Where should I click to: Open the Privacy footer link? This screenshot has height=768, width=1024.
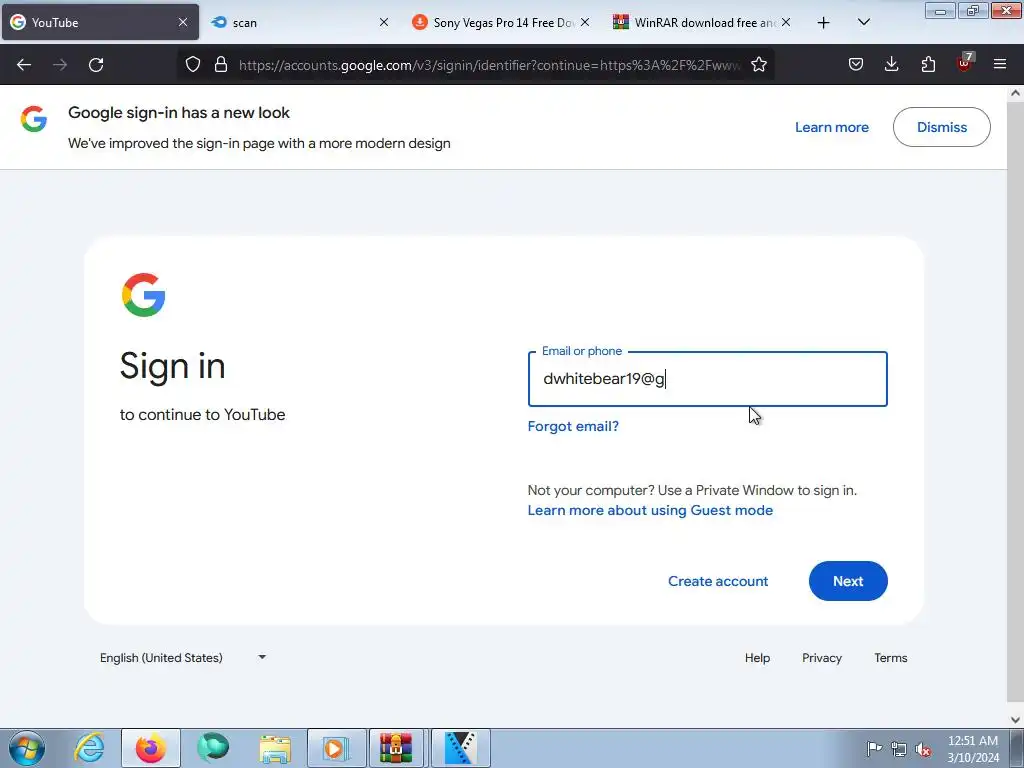coord(822,658)
